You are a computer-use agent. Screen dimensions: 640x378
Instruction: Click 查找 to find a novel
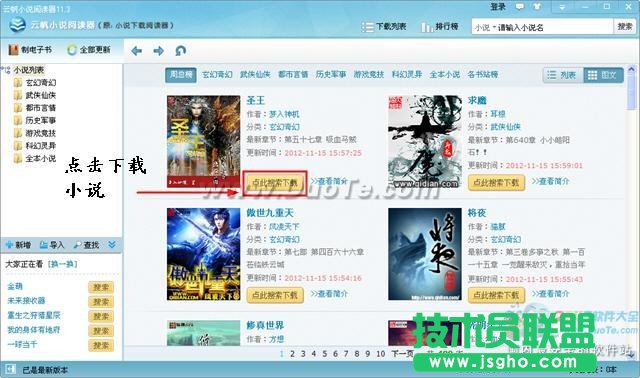coord(86,245)
